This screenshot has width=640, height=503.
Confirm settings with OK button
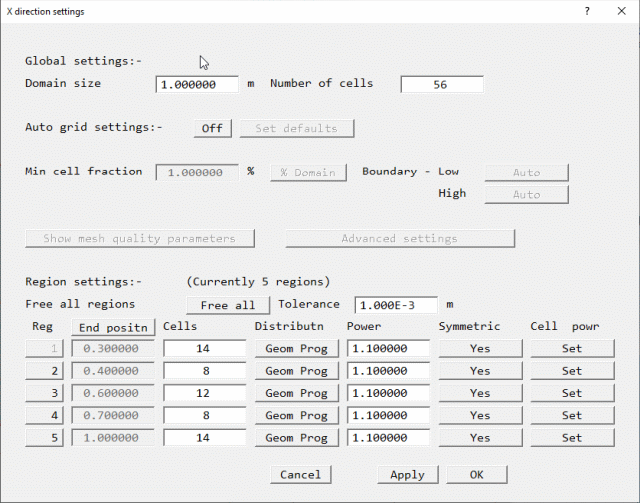(x=476, y=474)
